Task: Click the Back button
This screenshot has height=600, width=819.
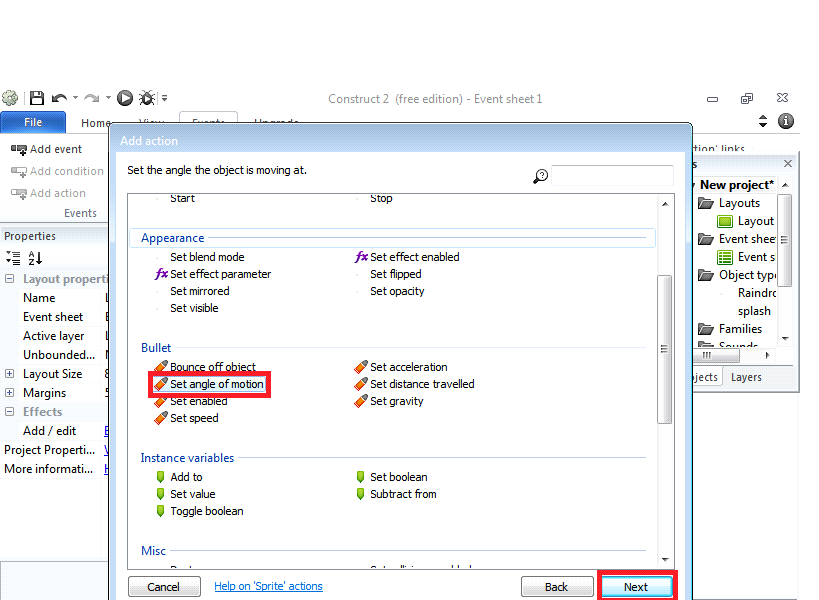Action: [557, 587]
